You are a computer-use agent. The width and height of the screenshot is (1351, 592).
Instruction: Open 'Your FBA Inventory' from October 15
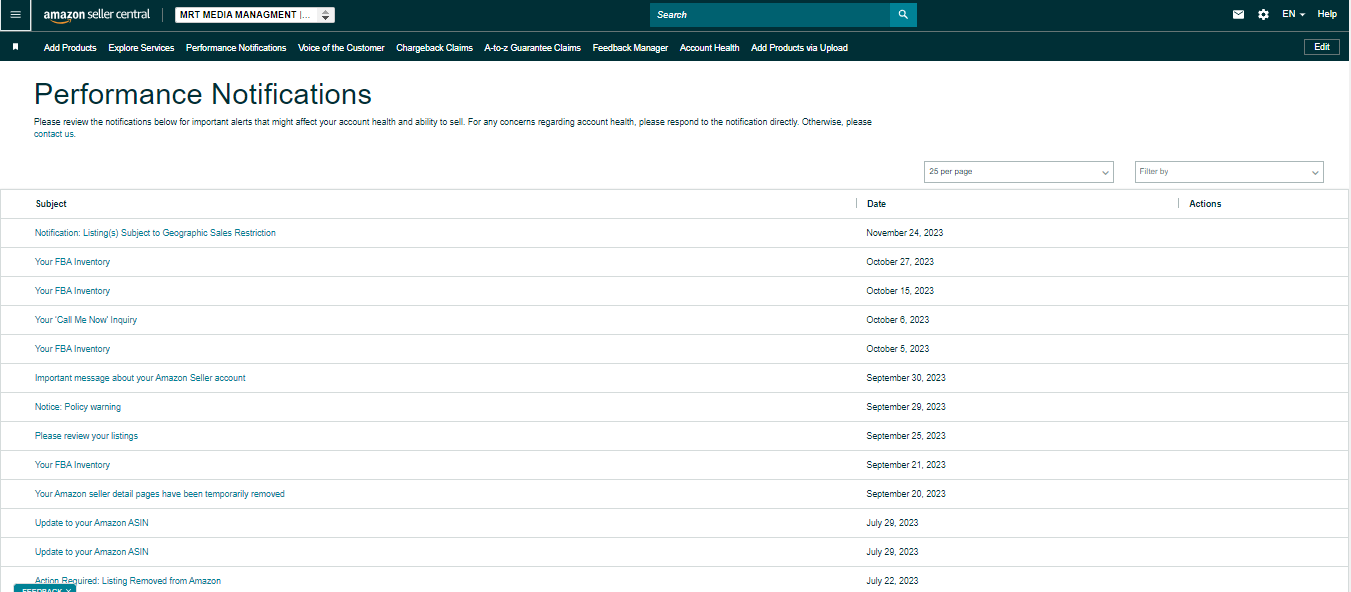click(x=72, y=291)
